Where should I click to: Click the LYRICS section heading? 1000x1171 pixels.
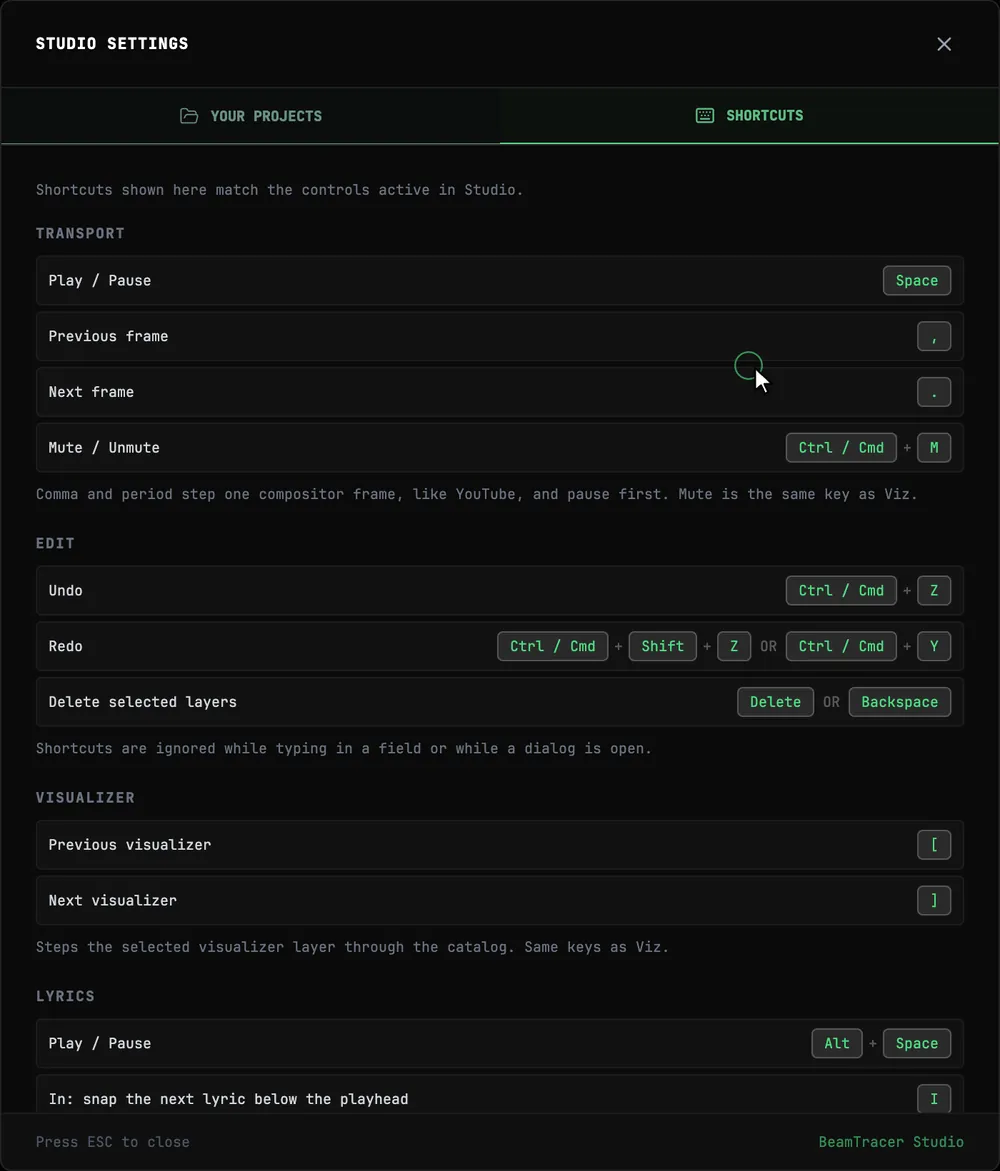point(65,996)
